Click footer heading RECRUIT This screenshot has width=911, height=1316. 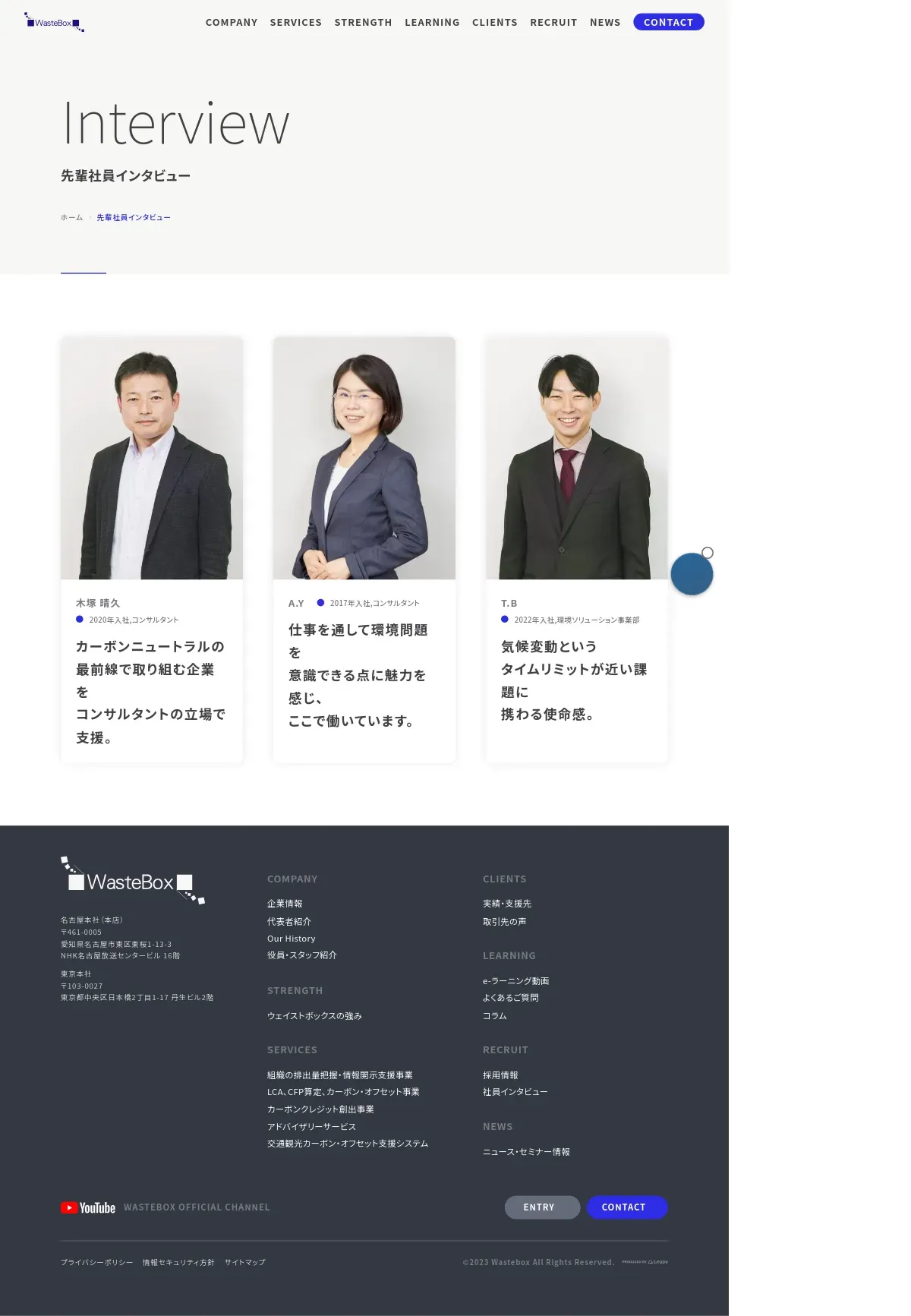(x=506, y=1050)
